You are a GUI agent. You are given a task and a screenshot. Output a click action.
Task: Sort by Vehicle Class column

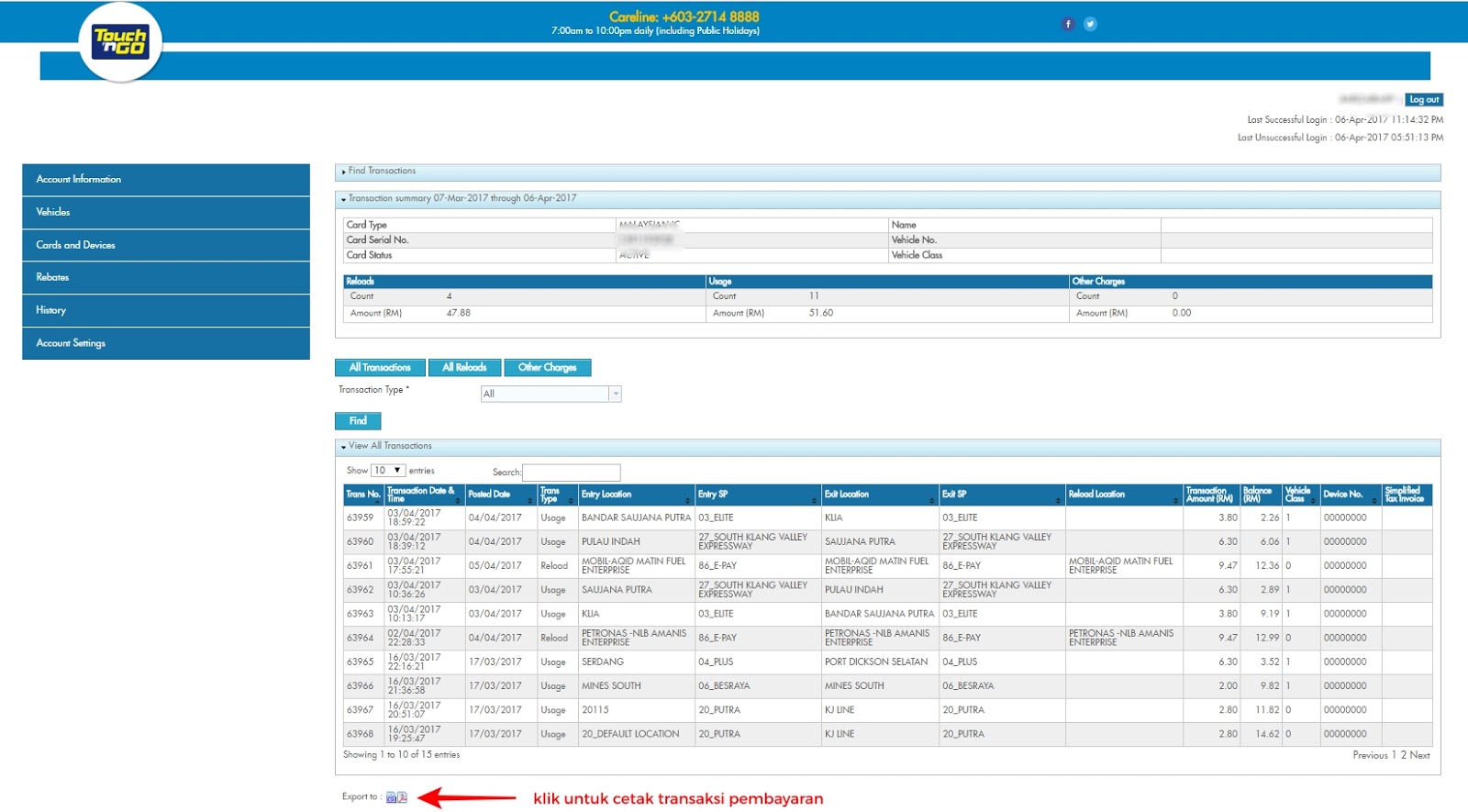[1301, 495]
